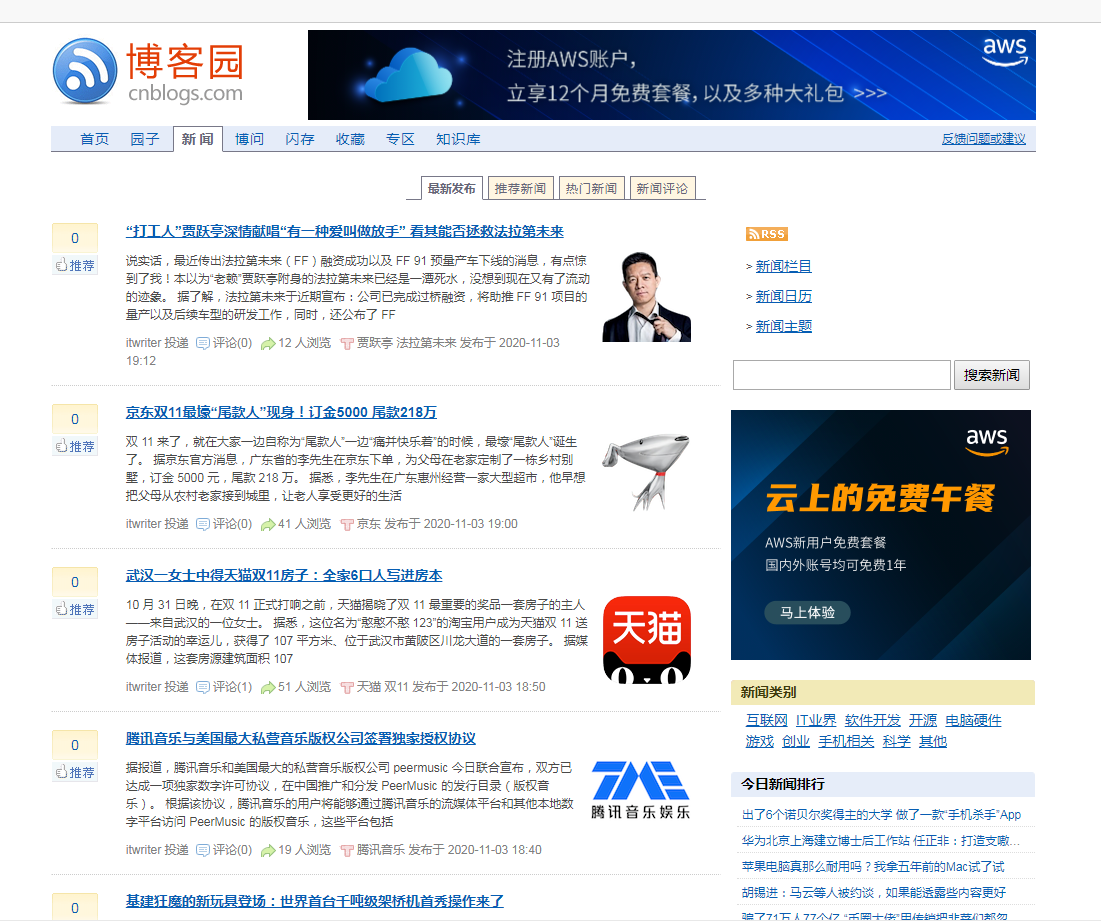Click 推荐 thumbs-up on the 京东双11 article
The width and height of the screenshot is (1101, 922).
(75, 447)
